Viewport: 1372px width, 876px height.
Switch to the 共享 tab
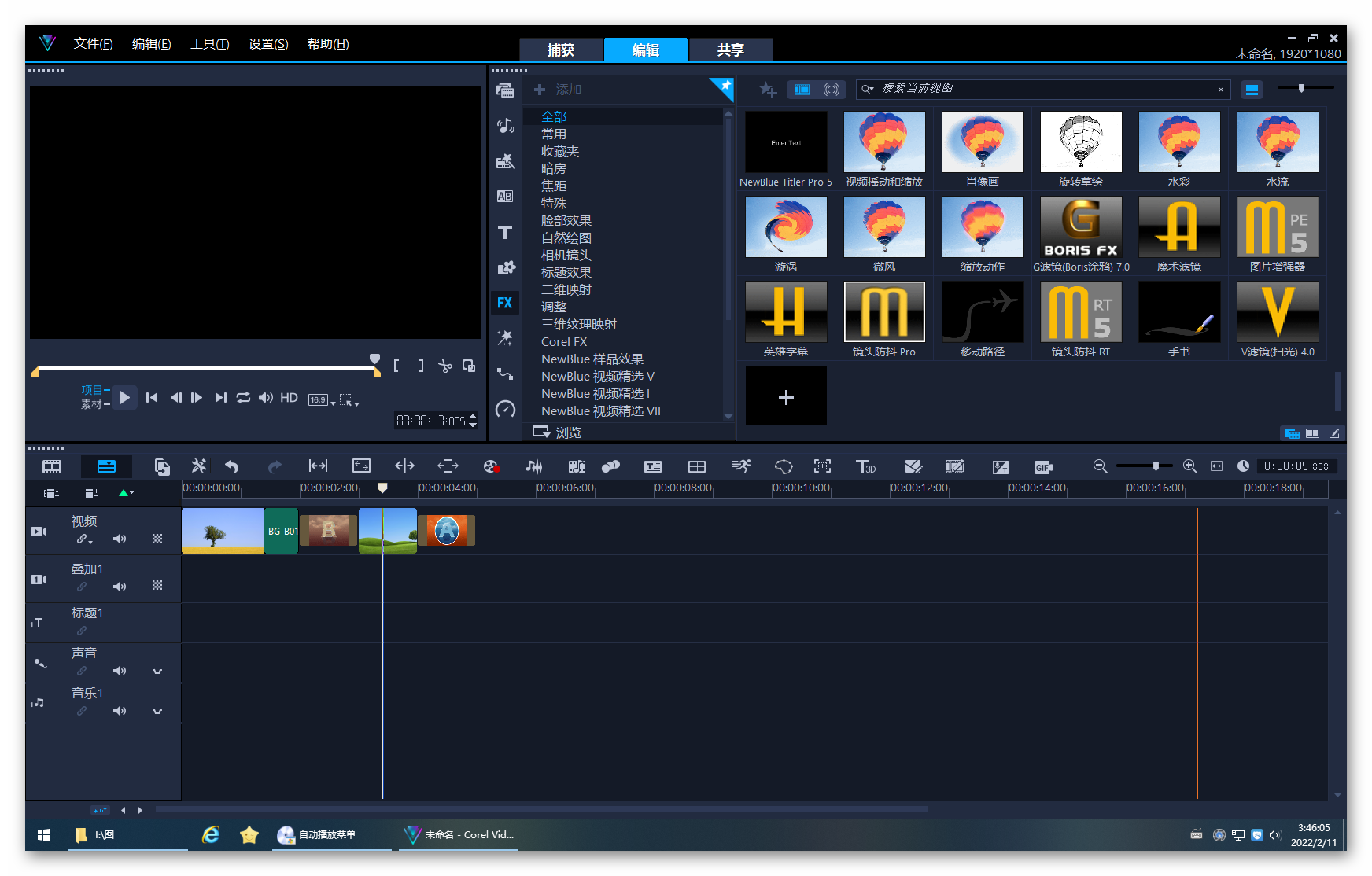pyautogui.click(x=730, y=50)
